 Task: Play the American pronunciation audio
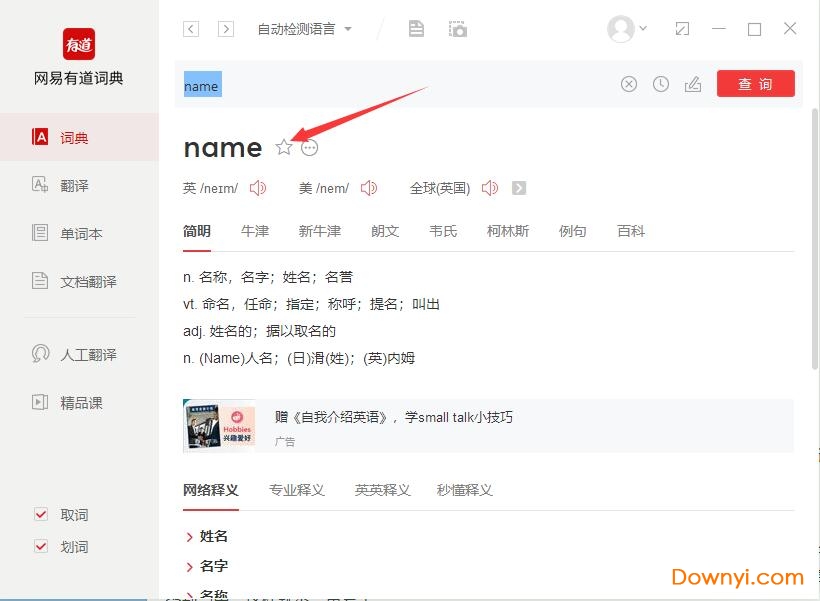pos(369,188)
